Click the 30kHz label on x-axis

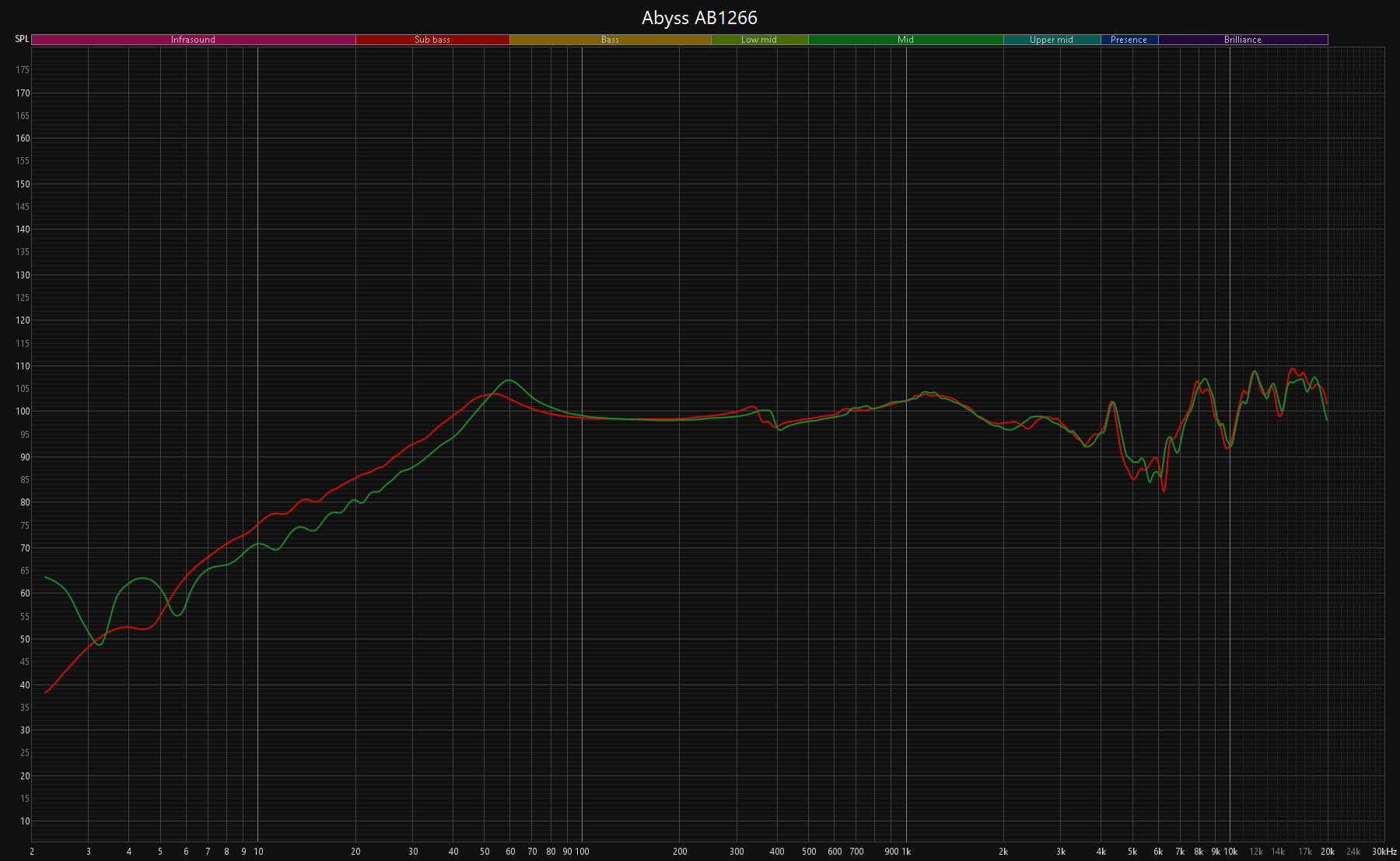1384,852
